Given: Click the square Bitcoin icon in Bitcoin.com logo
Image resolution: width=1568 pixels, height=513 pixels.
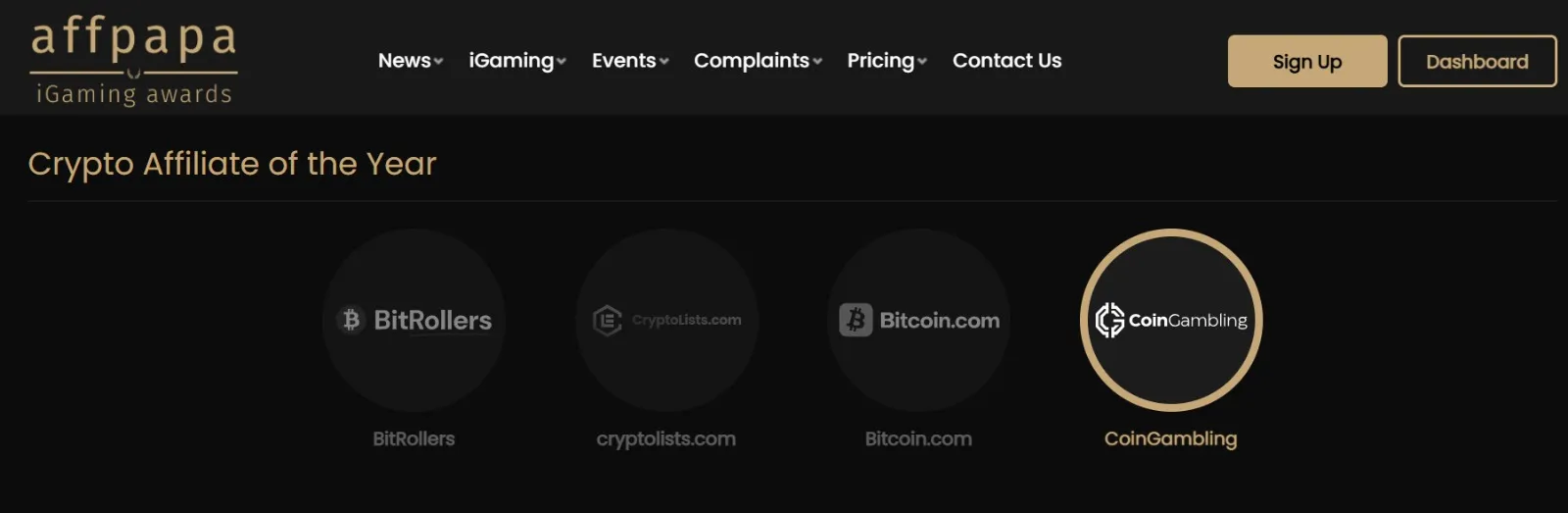Looking at the screenshot, I should click(x=856, y=320).
